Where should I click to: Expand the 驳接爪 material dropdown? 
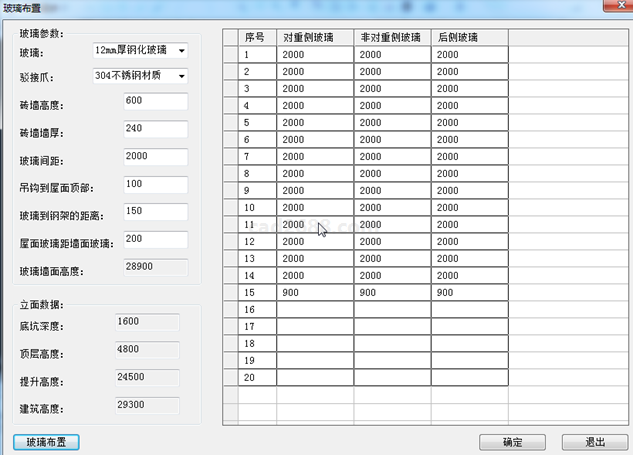click(181, 76)
